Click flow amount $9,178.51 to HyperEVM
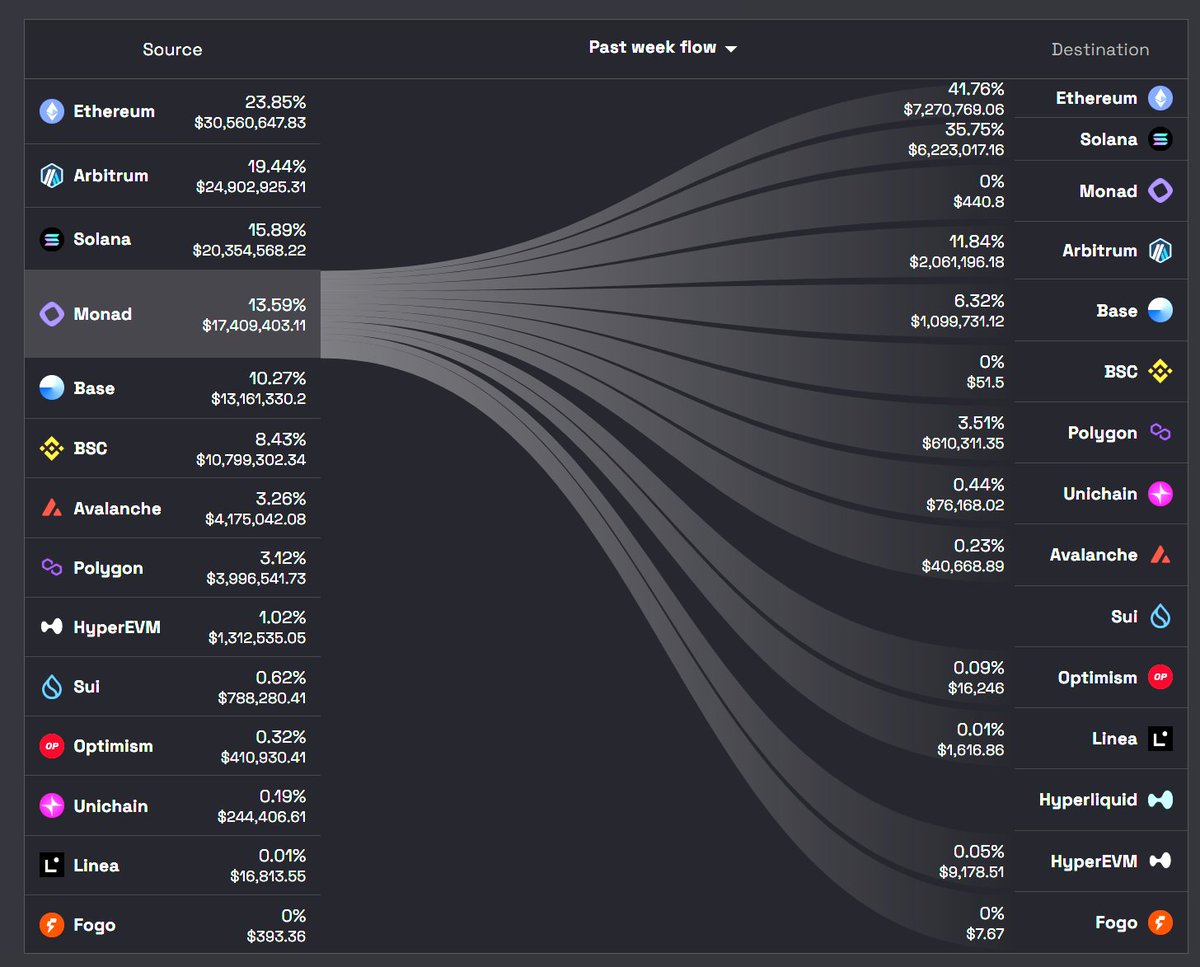Viewport: 1200px width, 967px height. (x=972, y=872)
